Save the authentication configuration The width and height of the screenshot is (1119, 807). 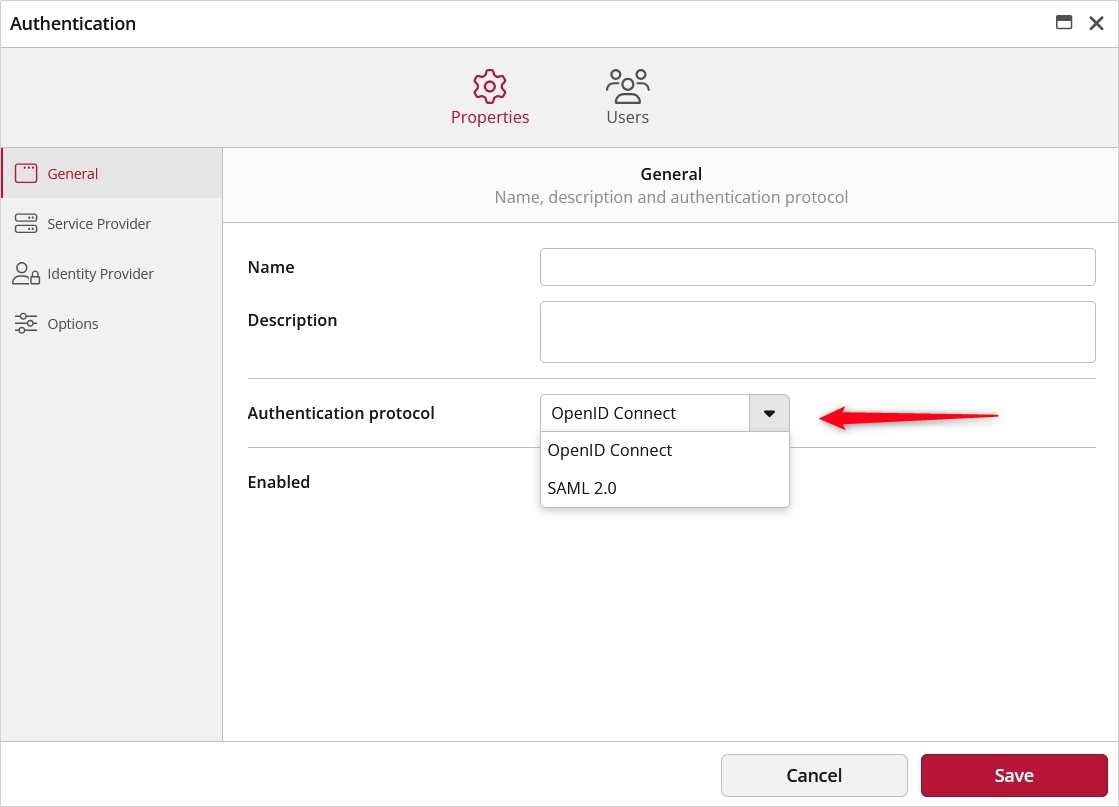pyautogui.click(x=1013, y=775)
